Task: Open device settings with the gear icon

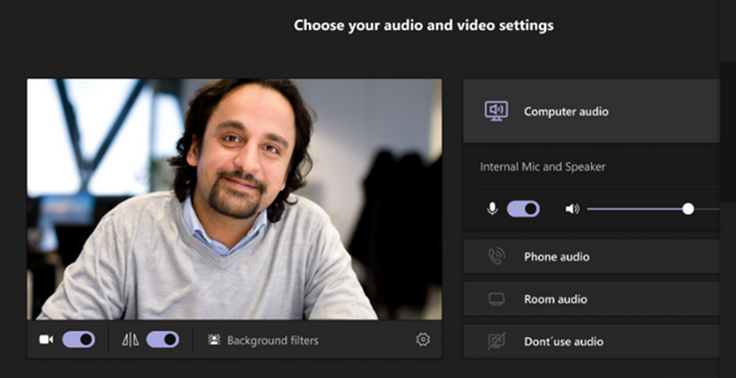Action: click(423, 339)
